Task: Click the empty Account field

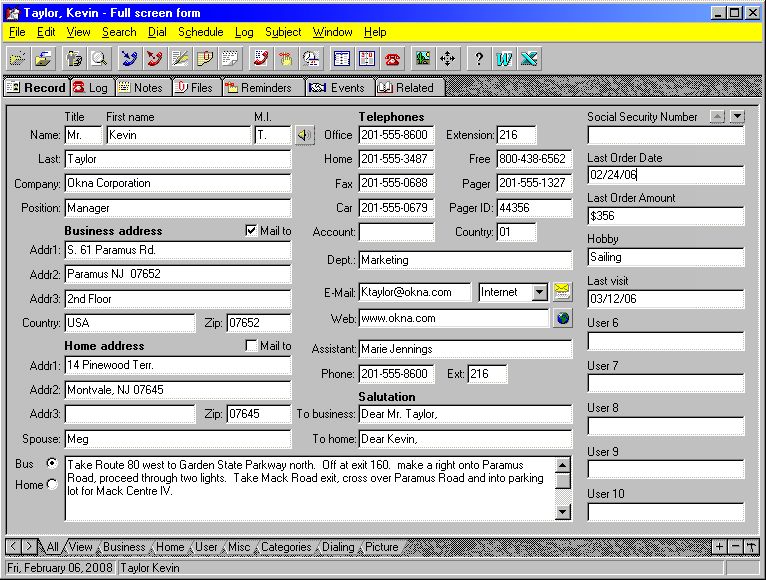Action: [x=396, y=232]
